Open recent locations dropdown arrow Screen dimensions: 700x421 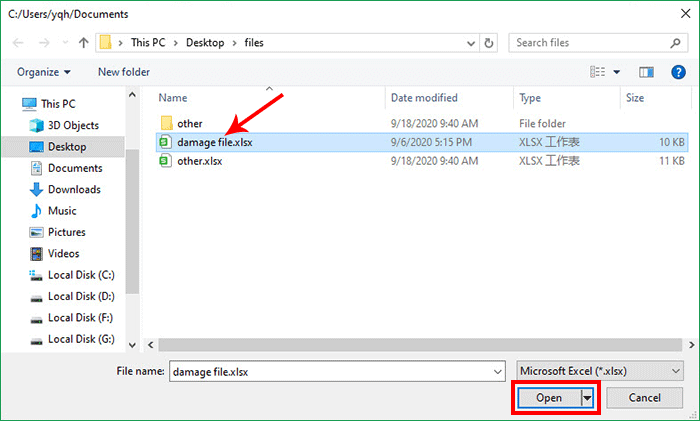pyautogui.click(x=65, y=43)
